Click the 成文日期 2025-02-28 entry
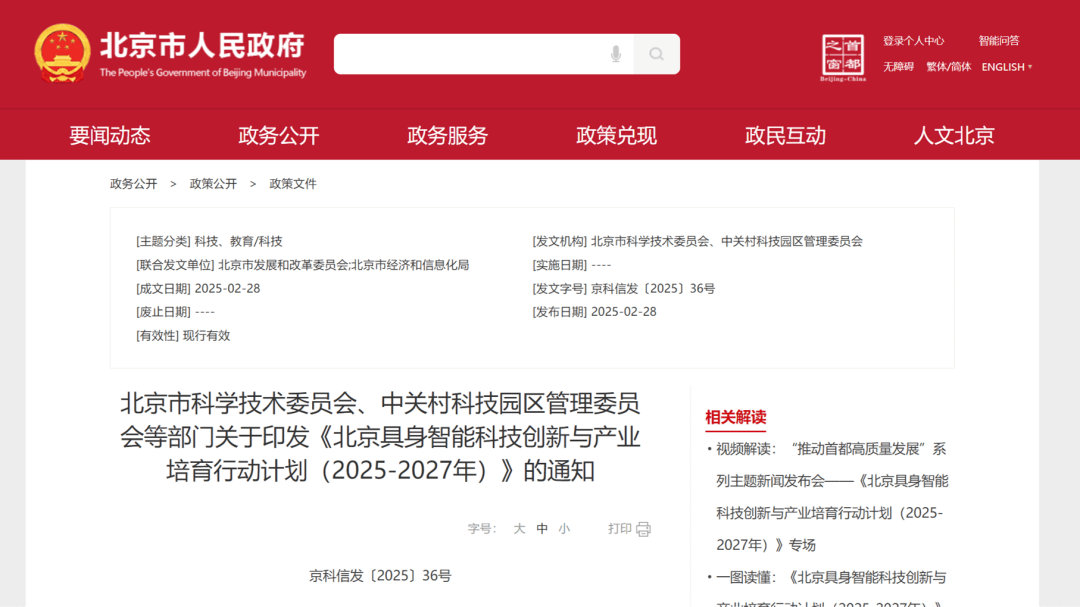Image resolution: width=1080 pixels, height=607 pixels. [x=198, y=289]
